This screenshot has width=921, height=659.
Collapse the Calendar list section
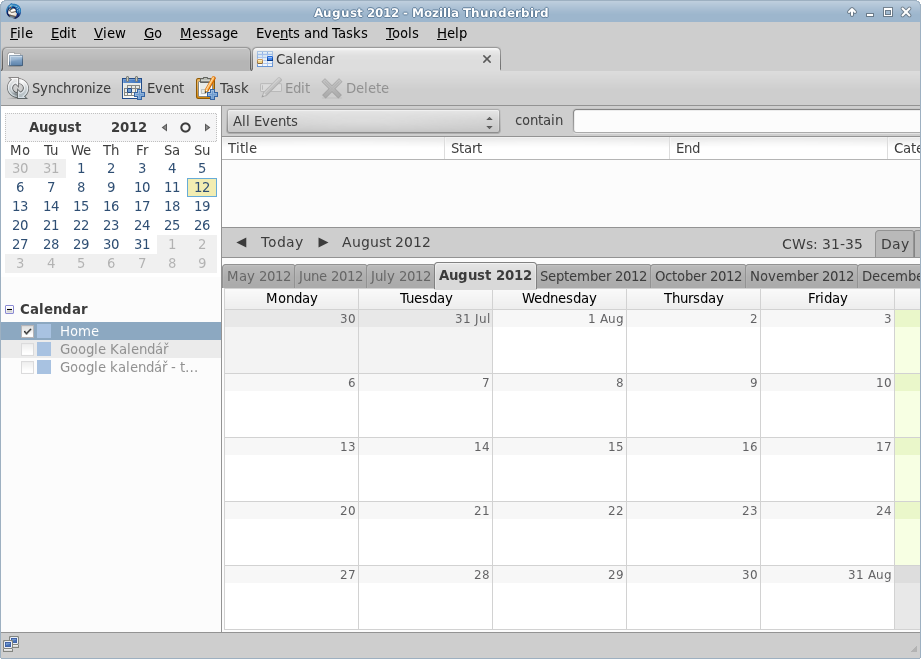[x=9, y=310]
